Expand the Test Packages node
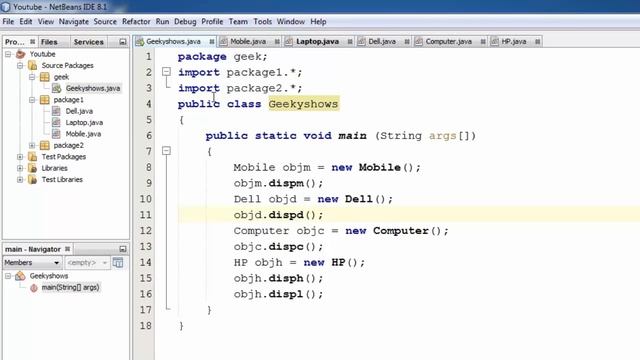The height and width of the screenshot is (360, 640). tap(20, 157)
